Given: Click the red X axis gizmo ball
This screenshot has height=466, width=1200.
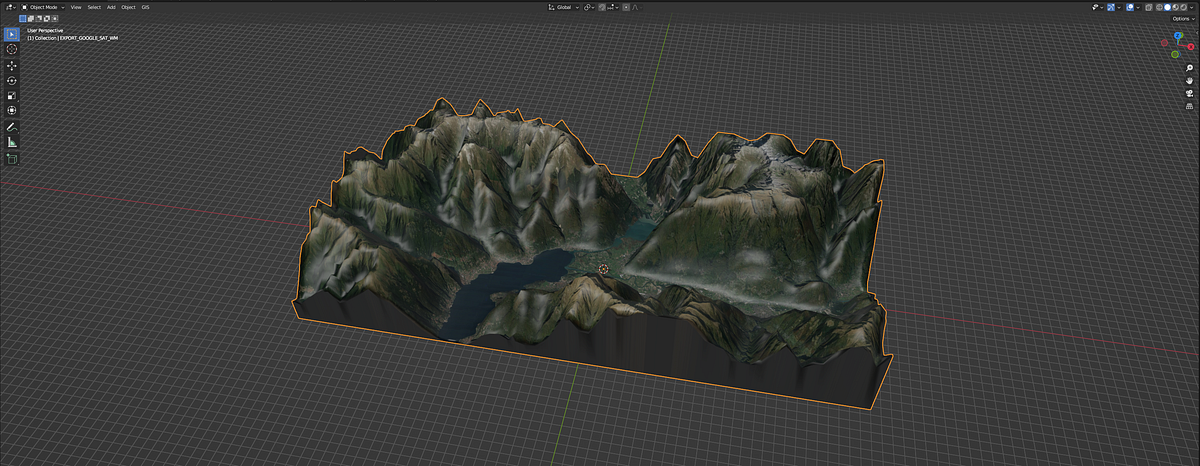Looking at the screenshot, I should [1190, 46].
